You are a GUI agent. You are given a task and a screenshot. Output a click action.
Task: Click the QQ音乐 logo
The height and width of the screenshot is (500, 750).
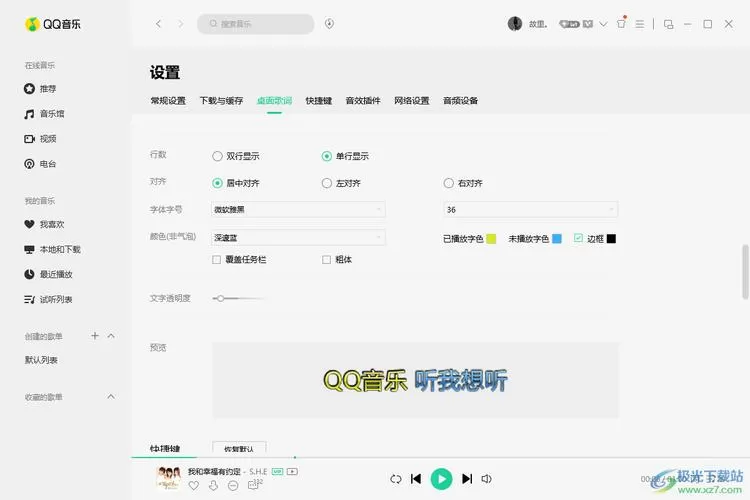point(53,24)
